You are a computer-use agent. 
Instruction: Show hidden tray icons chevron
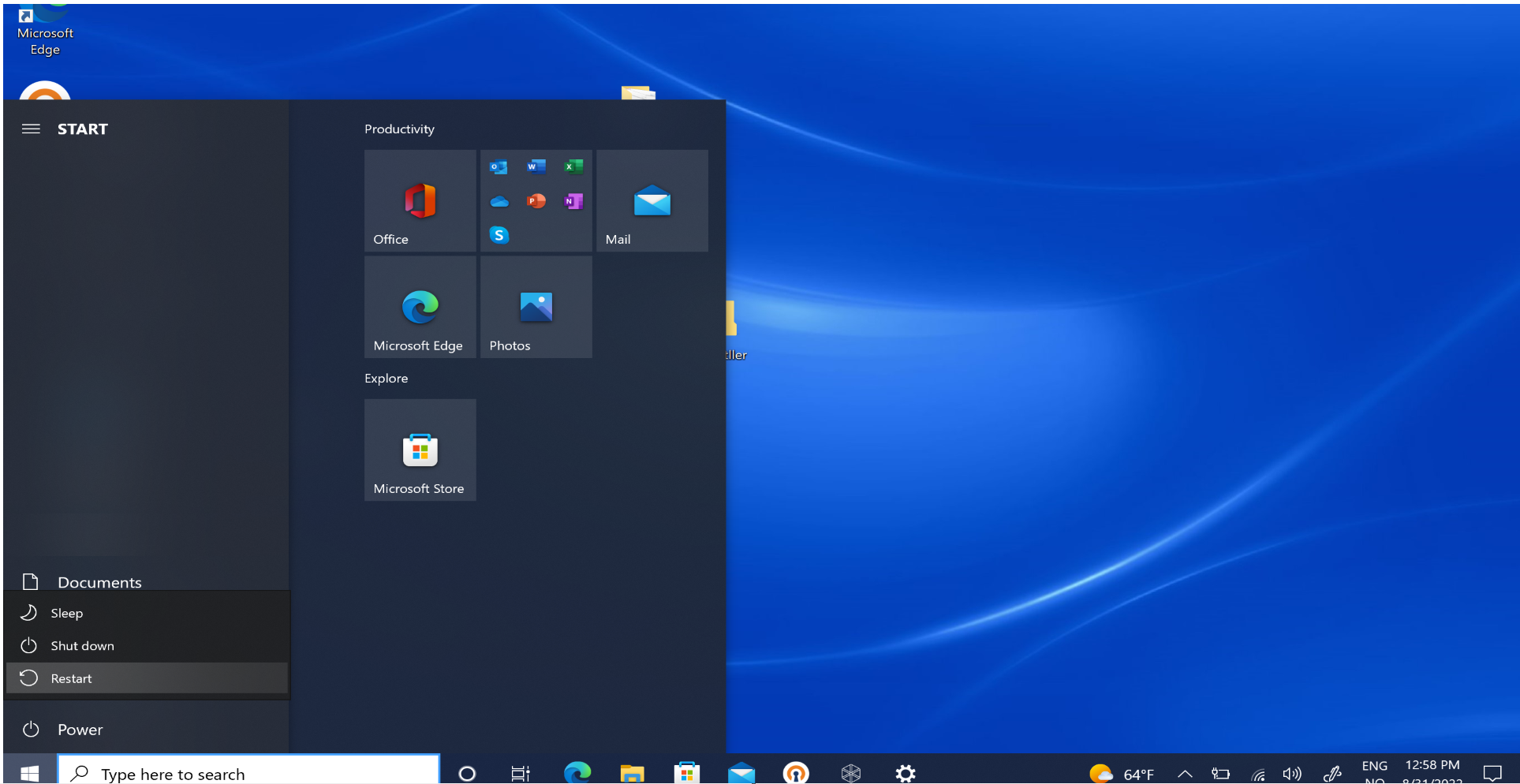tap(1185, 774)
